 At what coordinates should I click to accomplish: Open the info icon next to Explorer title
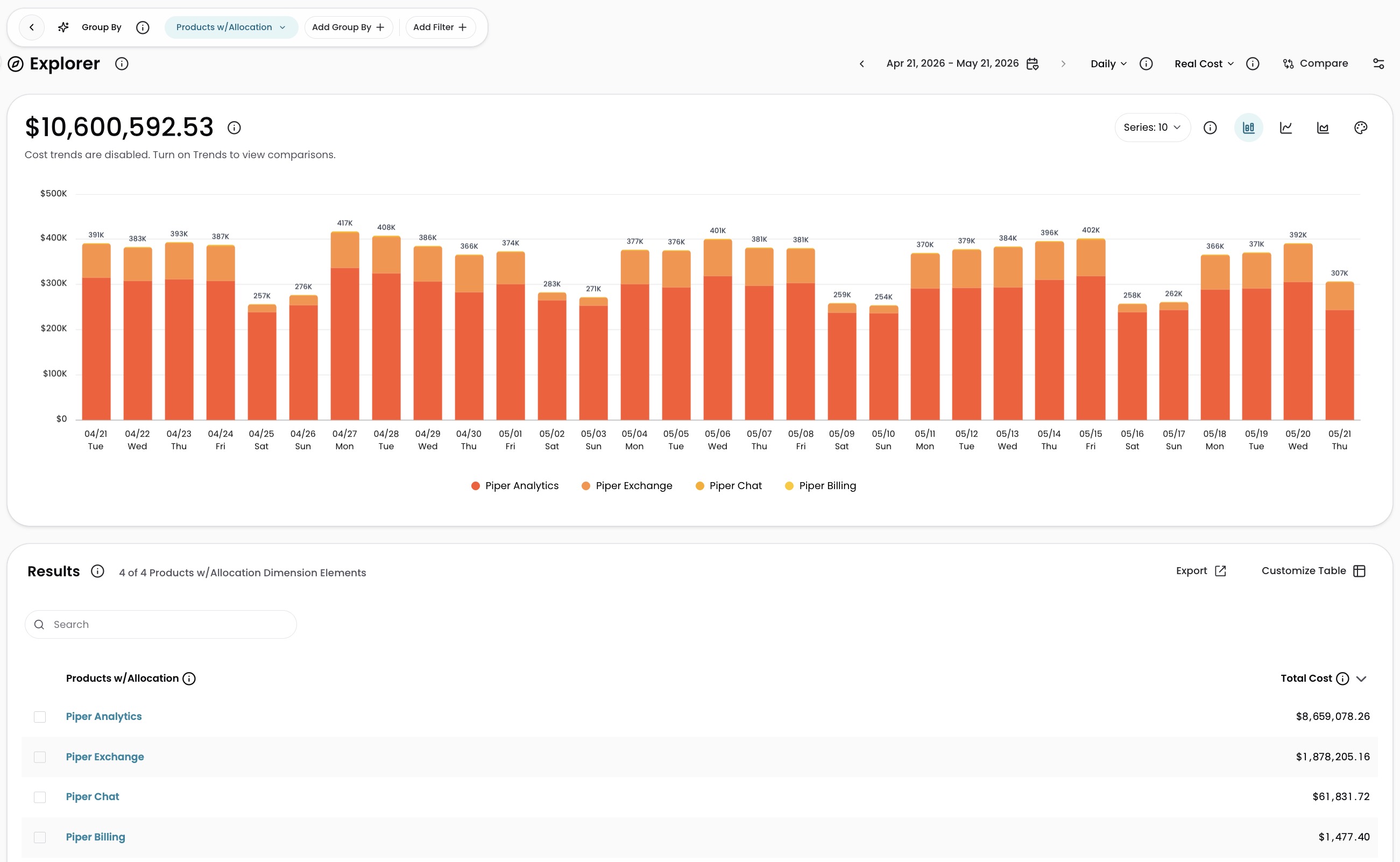click(122, 64)
